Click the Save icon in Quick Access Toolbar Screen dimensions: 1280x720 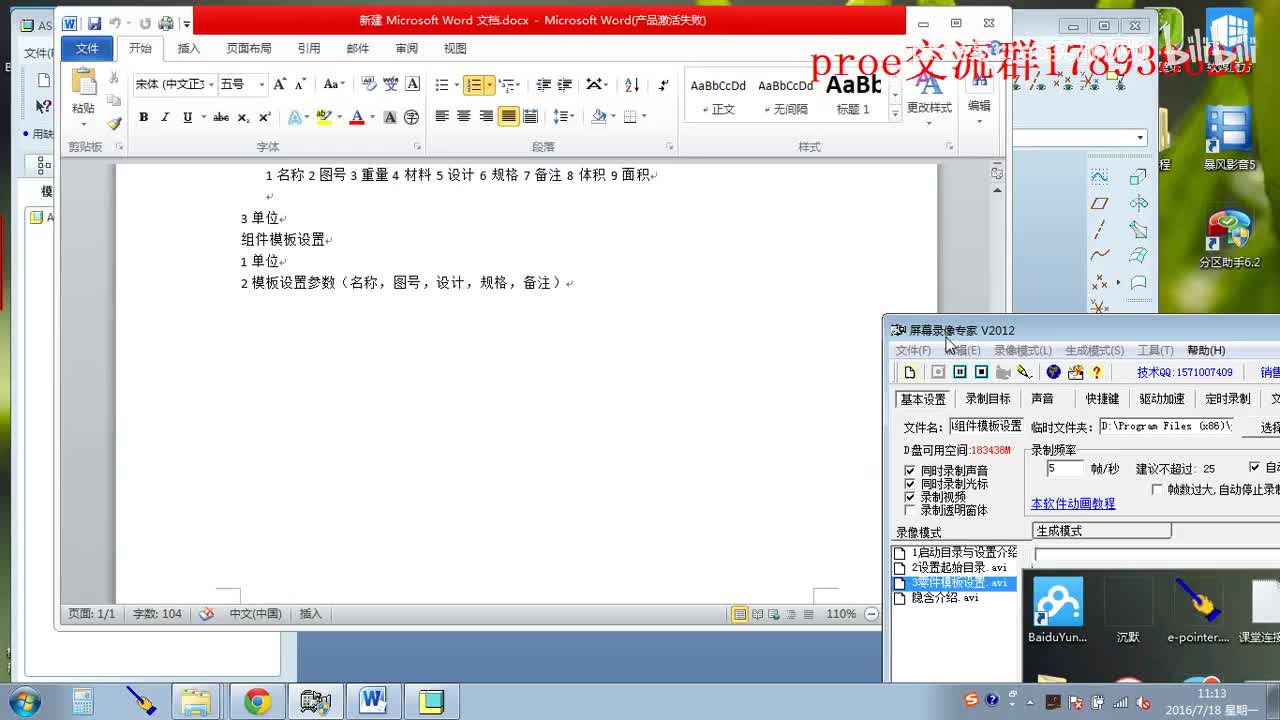point(94,23)
